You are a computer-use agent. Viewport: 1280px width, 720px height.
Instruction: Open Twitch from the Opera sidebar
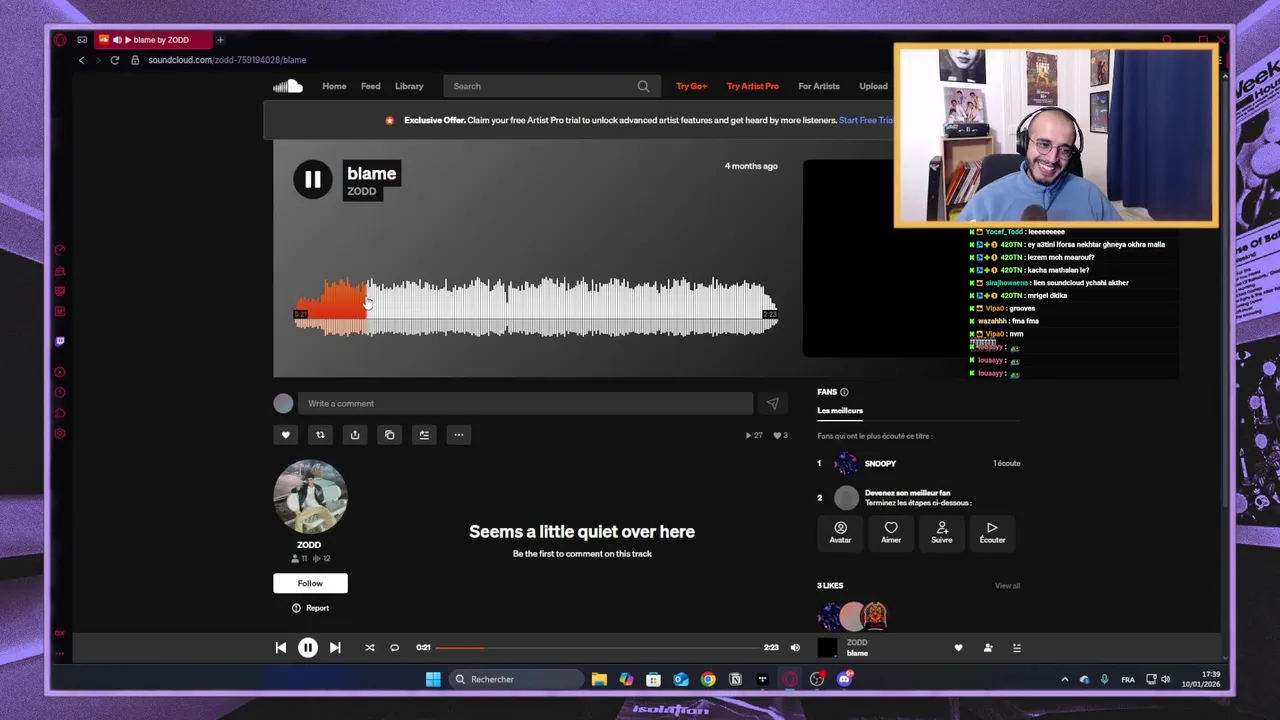[x=60, y=341]
